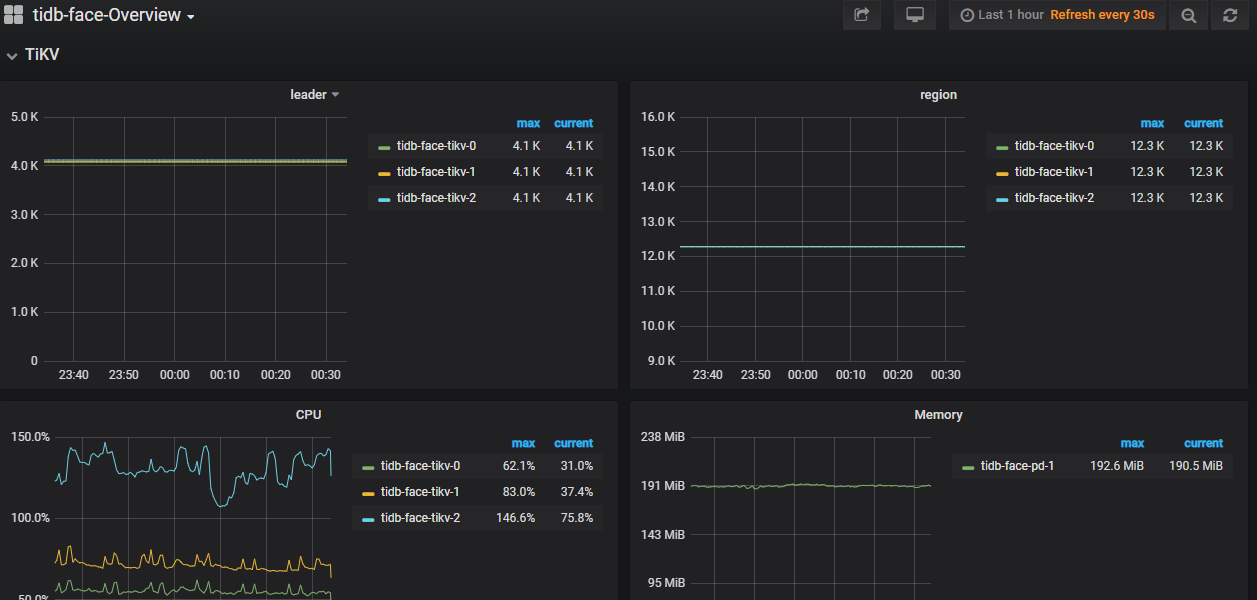Screen dimensions: 1257x600
Task: Toggle tidb-face-tikv-1 series in region legend
Action: coord(1054,172)
